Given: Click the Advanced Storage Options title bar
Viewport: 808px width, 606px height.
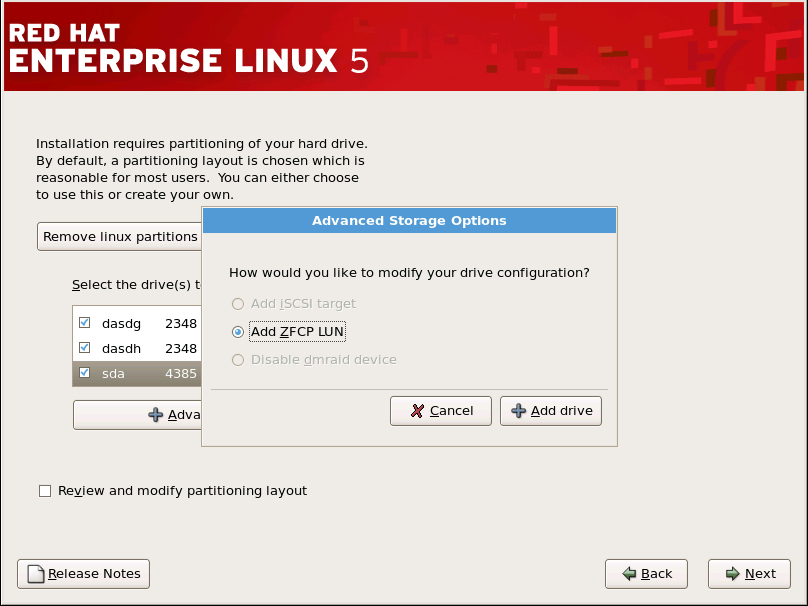Looking at the screenshot, I should tap(409, 221).
